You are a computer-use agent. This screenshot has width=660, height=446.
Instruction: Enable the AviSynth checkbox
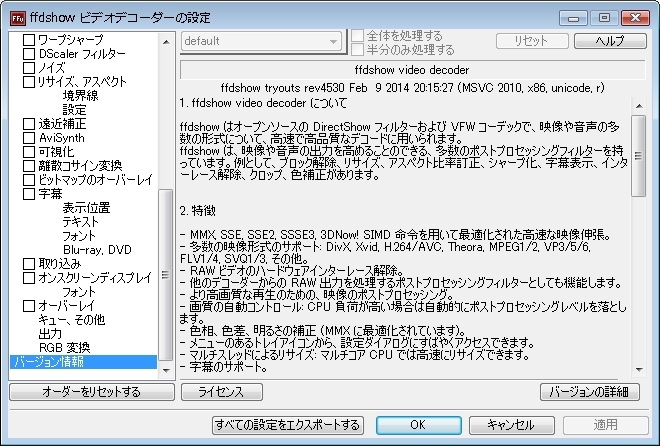[29, 138]
